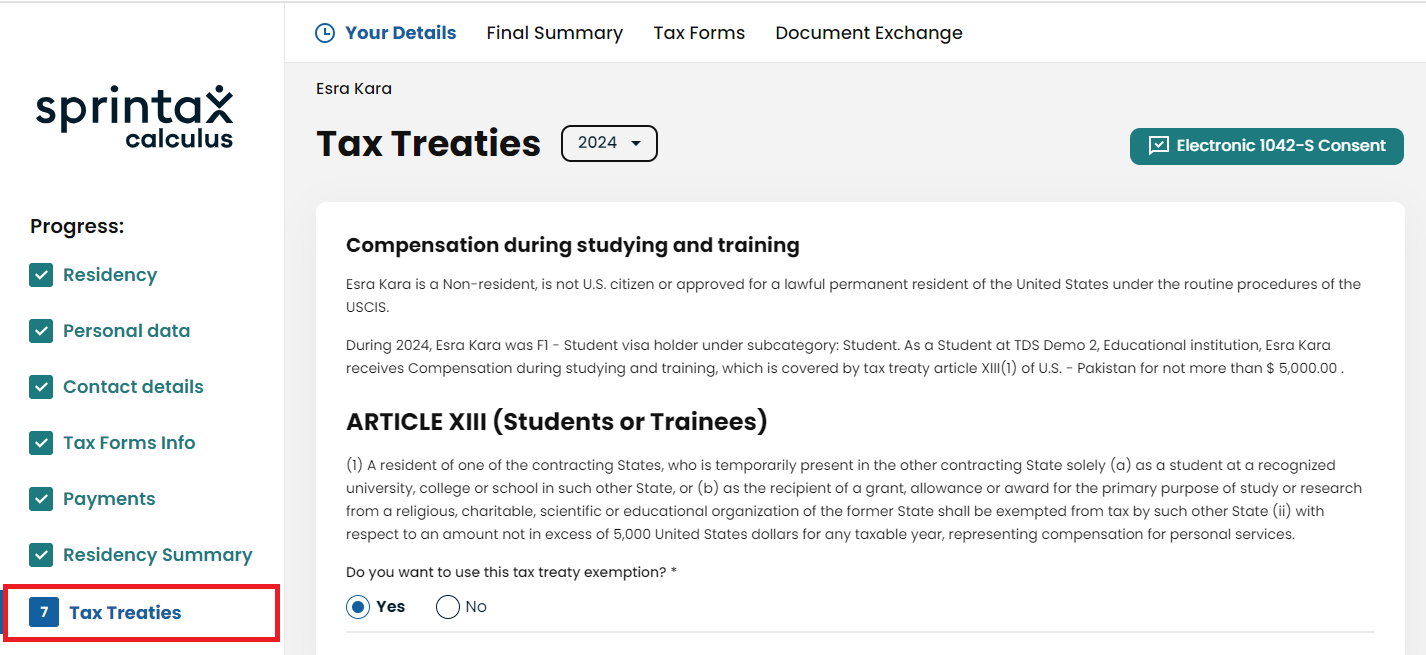Click the consent icon on the Electronic 1042-S button
This screenshot has height=655, width=1426.
point(1159,146)
